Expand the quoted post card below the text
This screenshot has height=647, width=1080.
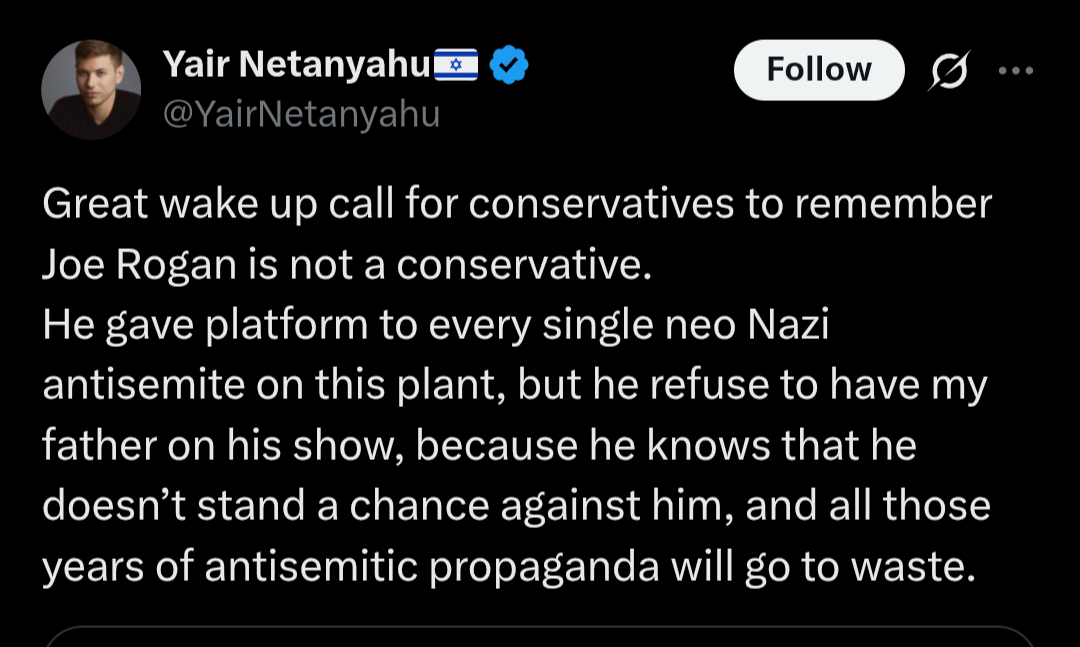click(x=540, y=636)
